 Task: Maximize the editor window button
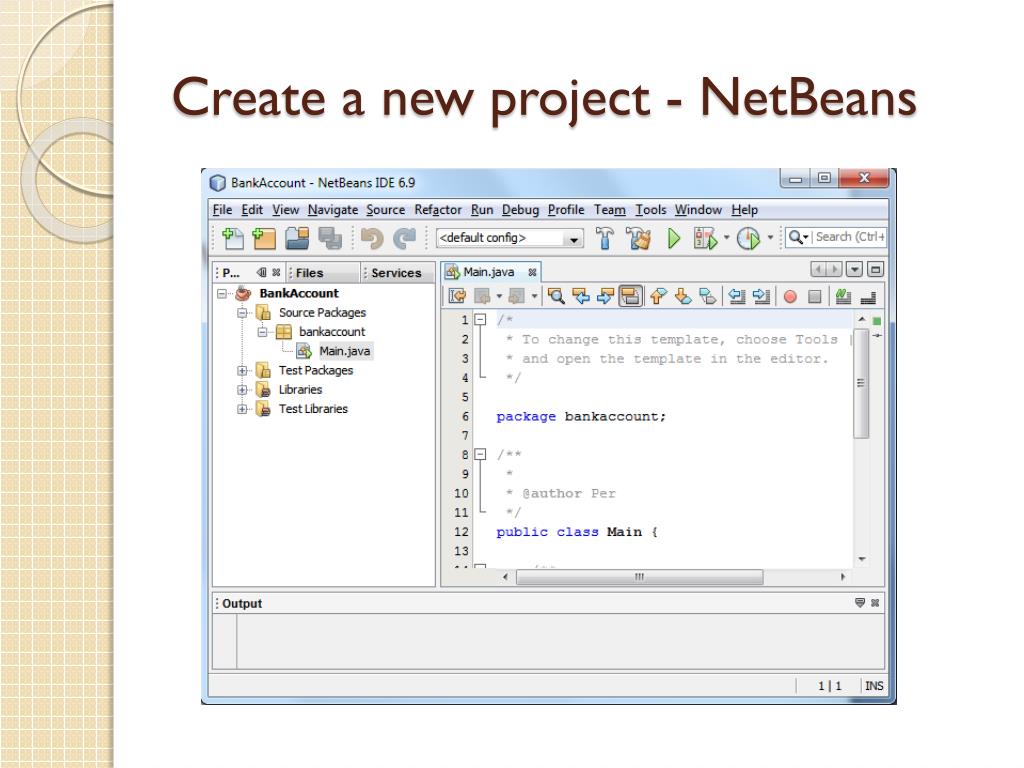876,269
